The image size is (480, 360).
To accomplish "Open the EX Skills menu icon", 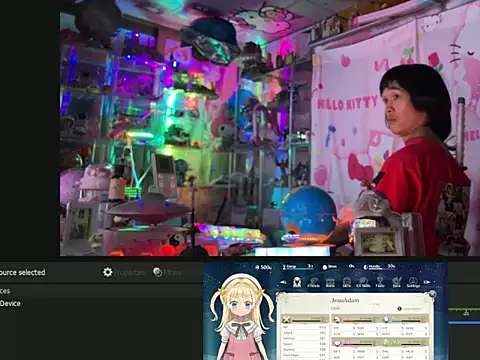I will [x=363, y=282].
